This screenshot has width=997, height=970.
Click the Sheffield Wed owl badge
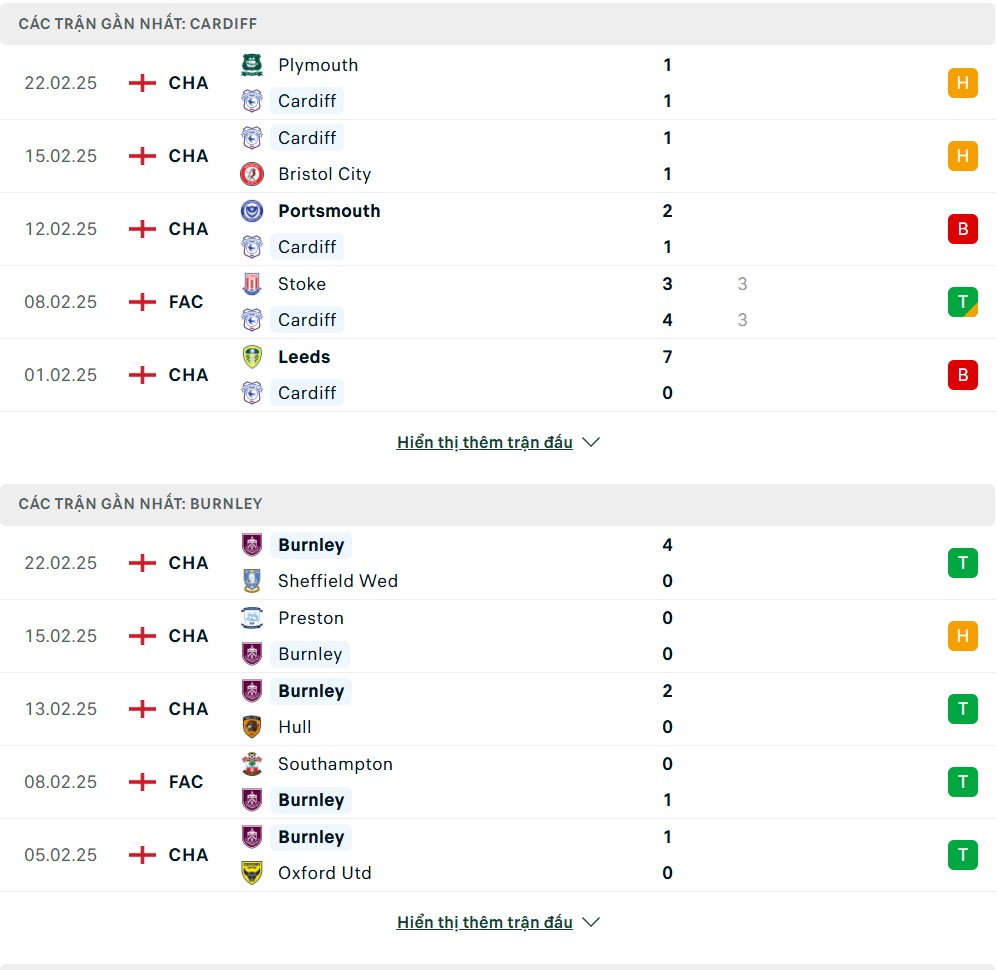[252, 581]
